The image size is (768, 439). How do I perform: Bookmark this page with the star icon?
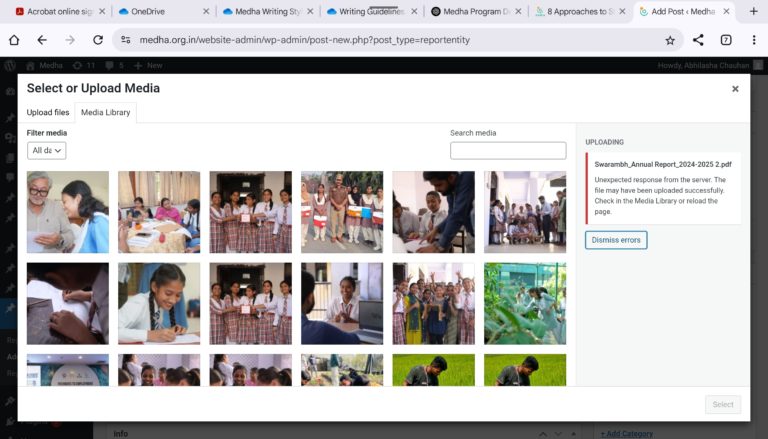pos(670,40)
